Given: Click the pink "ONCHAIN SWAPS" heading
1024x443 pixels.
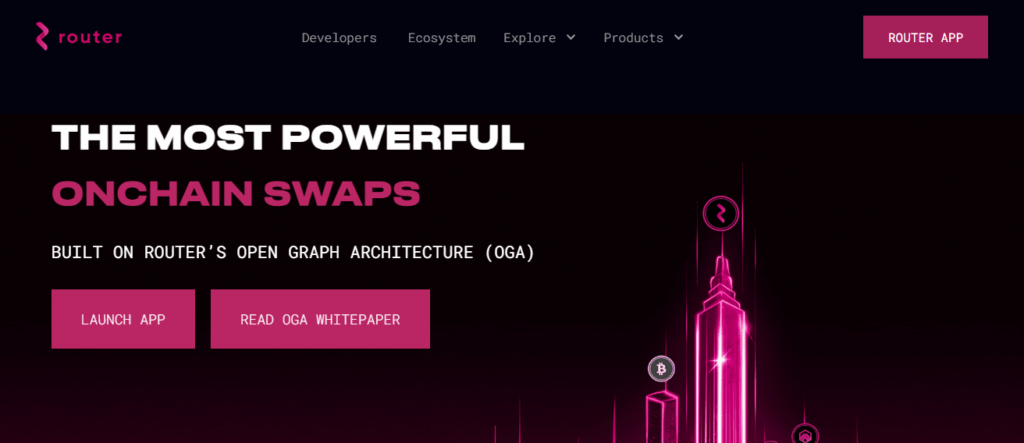Looking at the screenshot, I should [236, 194].
